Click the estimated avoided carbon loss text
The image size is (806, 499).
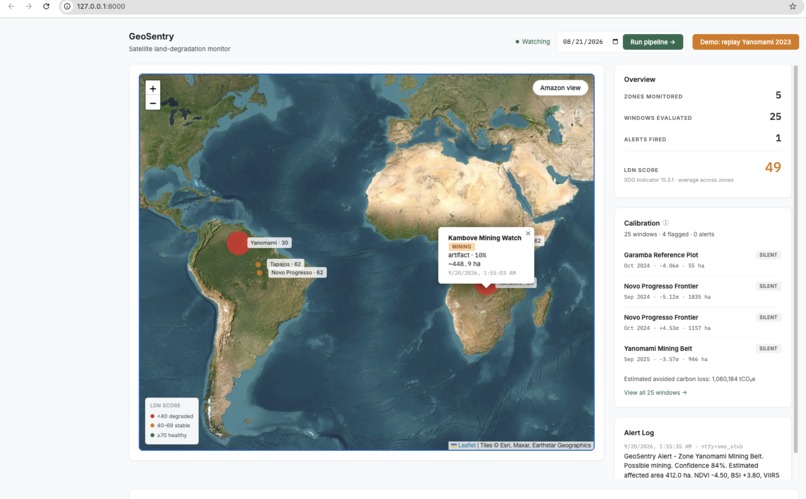tap(689, 379)
